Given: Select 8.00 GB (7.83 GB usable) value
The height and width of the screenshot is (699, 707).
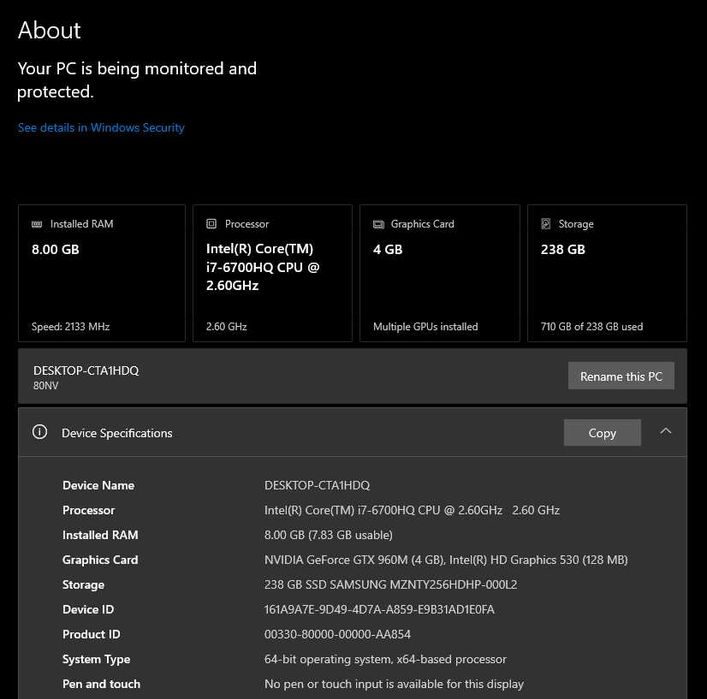Looking at the screenshot, I should [328, 535].
